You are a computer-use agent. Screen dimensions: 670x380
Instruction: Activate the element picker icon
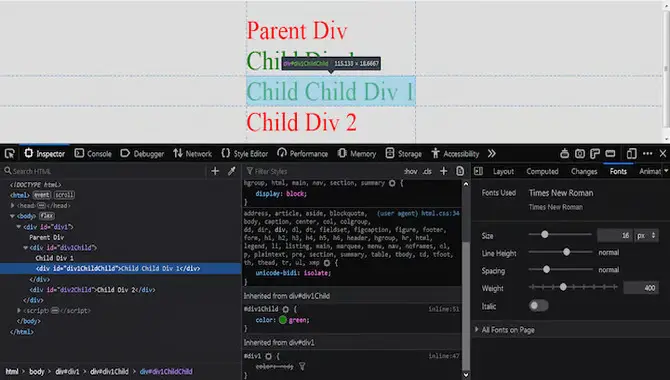(9, 153)
